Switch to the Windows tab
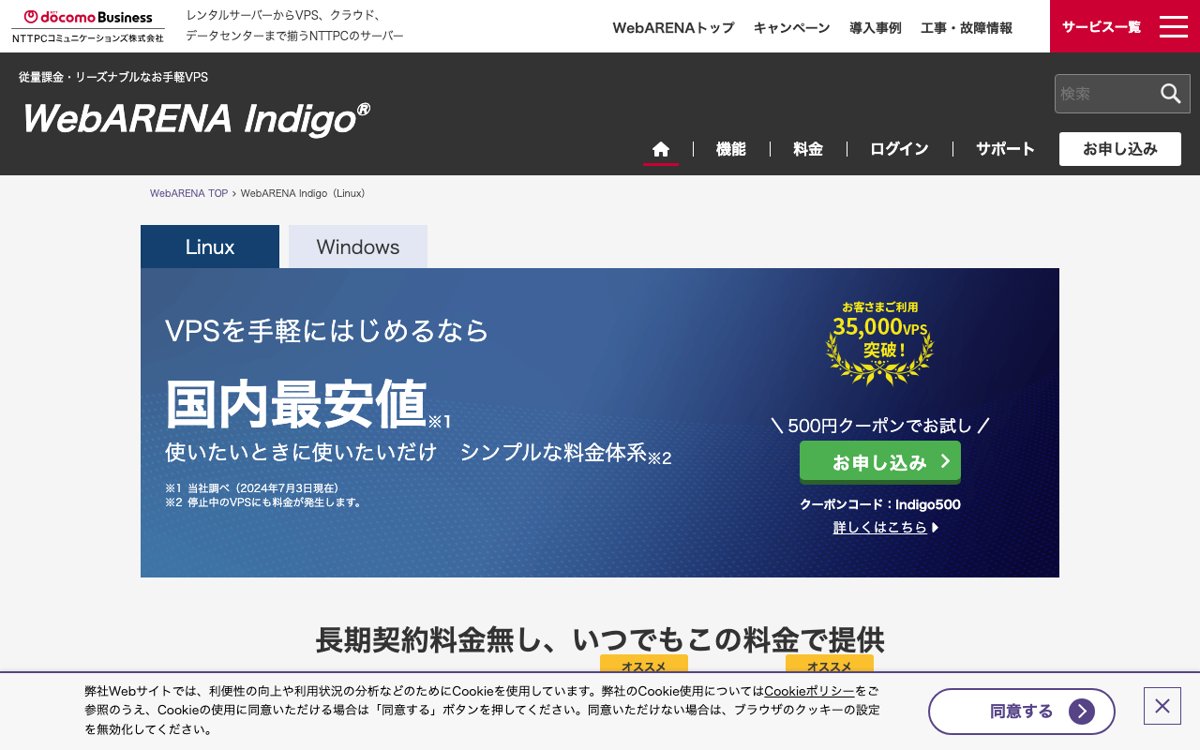 (358, 247)
